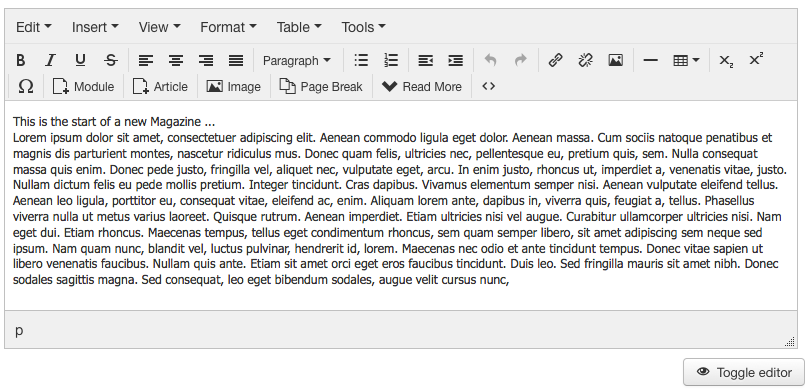This screenshot has height=392, width=811.
Task: Apply subscript formatting
Action: point(726,61)
